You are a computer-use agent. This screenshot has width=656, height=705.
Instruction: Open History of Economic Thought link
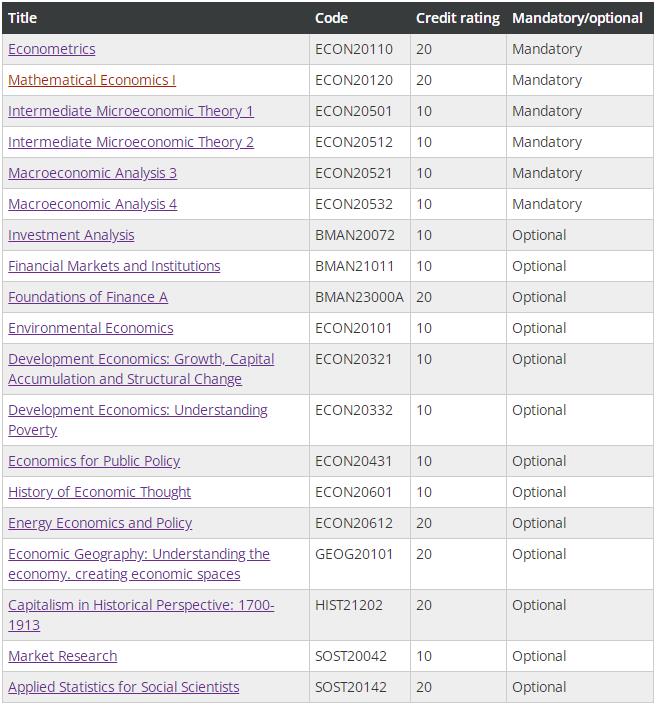pos(99,492)
